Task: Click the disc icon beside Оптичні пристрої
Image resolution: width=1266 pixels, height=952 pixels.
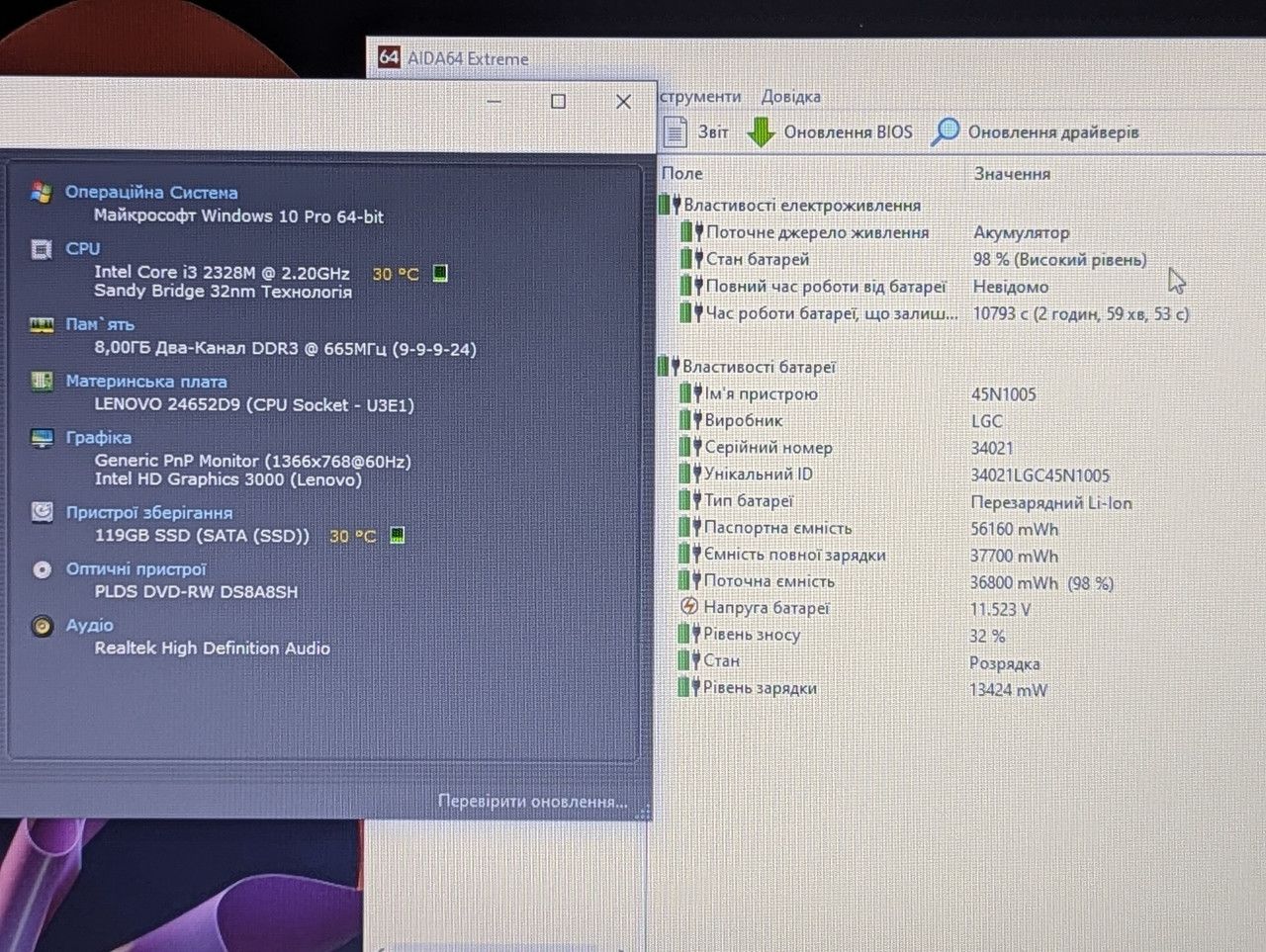Action: point(42,569)
